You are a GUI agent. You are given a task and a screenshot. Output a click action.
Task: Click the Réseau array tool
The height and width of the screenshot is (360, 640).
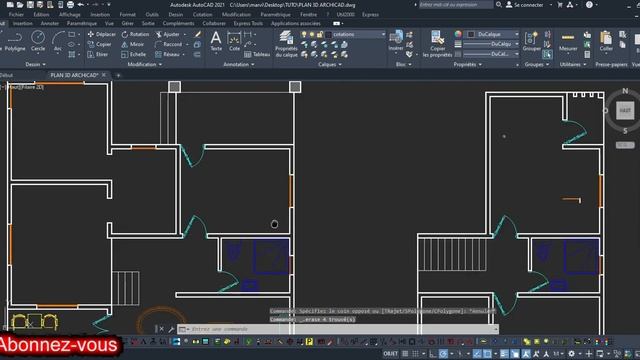click(167, 54)
